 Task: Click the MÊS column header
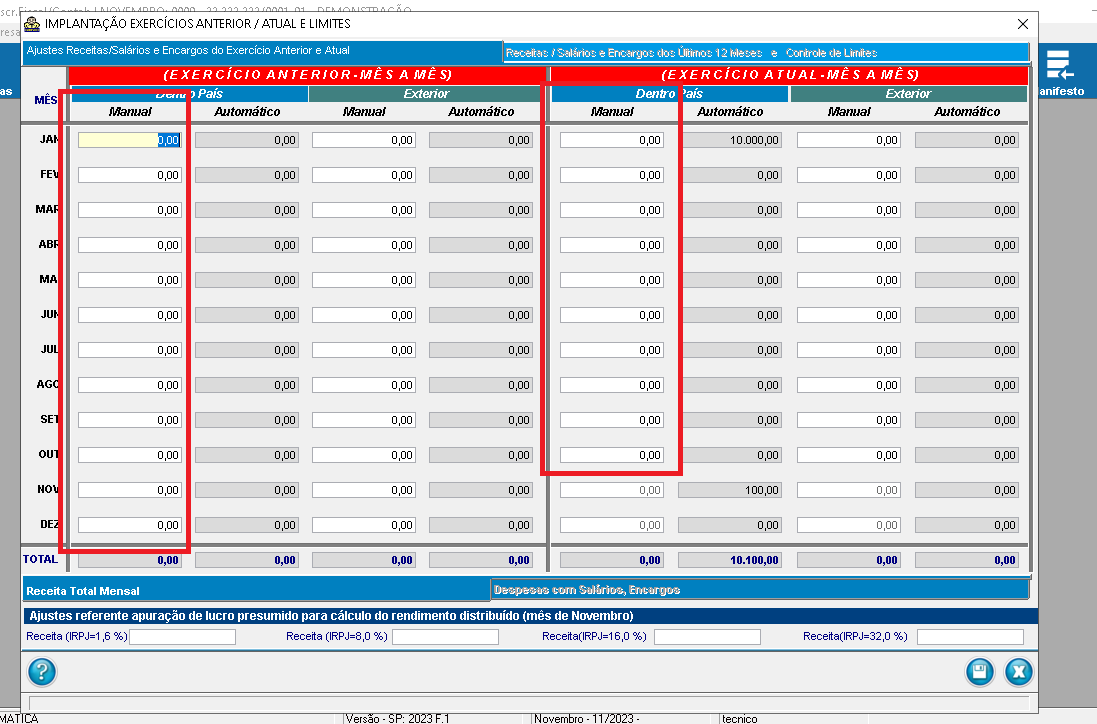(x=46, y=100)
